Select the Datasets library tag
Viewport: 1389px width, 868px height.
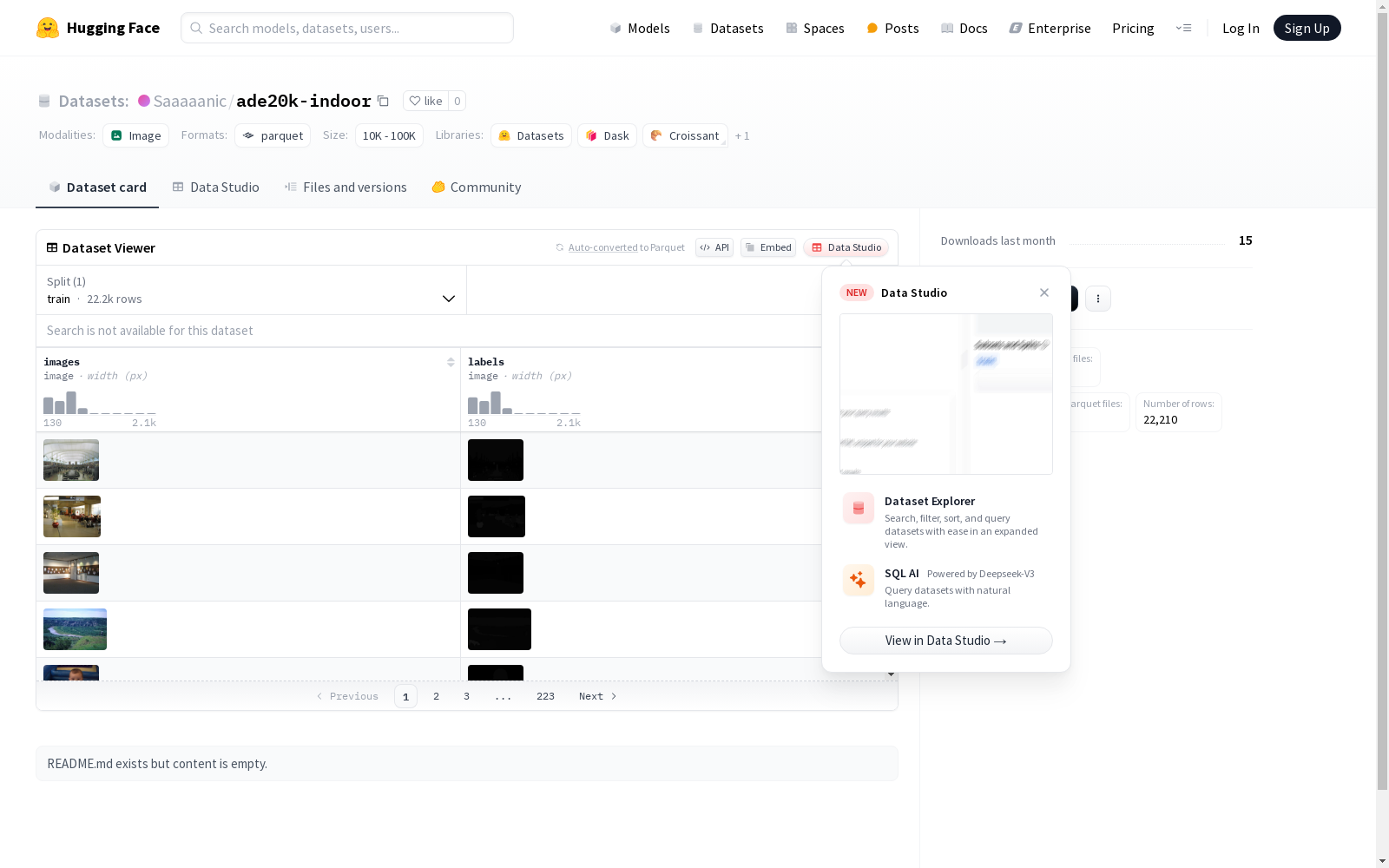531,135
